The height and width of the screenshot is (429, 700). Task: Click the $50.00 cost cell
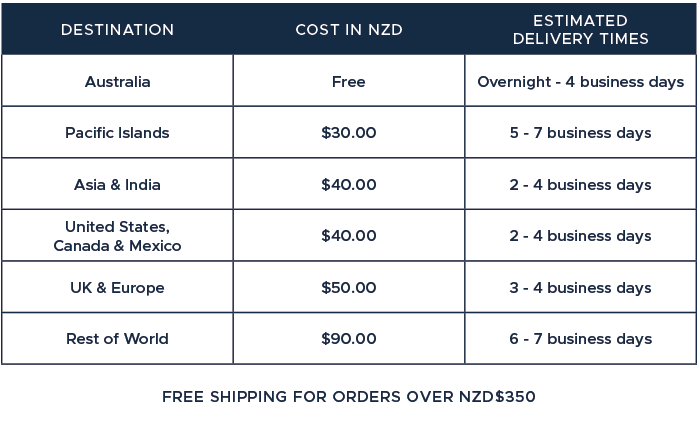349,287
